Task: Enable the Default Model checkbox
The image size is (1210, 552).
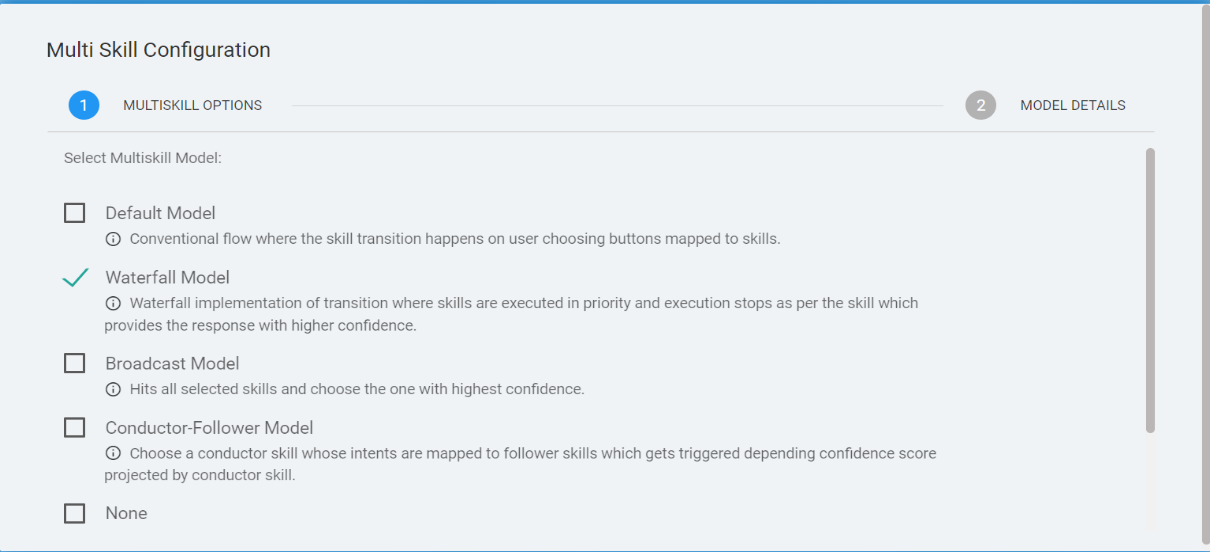Action: pyautogui.click(x=75, y=213)
